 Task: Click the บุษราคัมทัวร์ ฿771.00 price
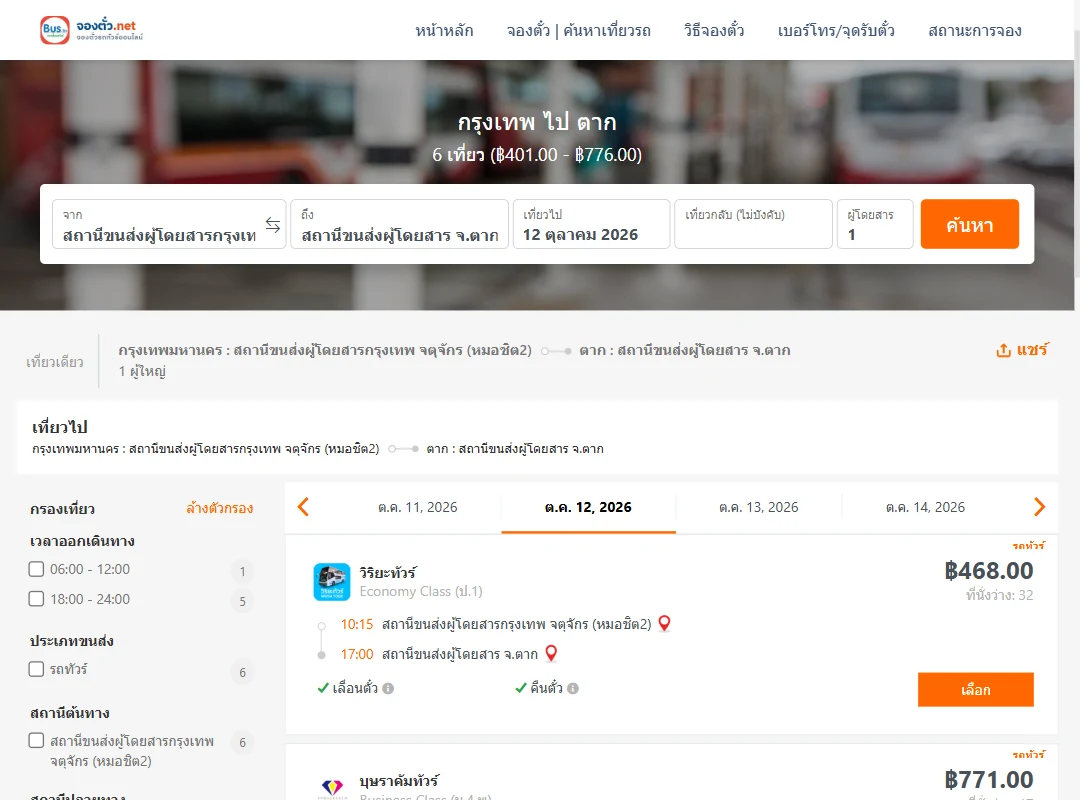989,780
